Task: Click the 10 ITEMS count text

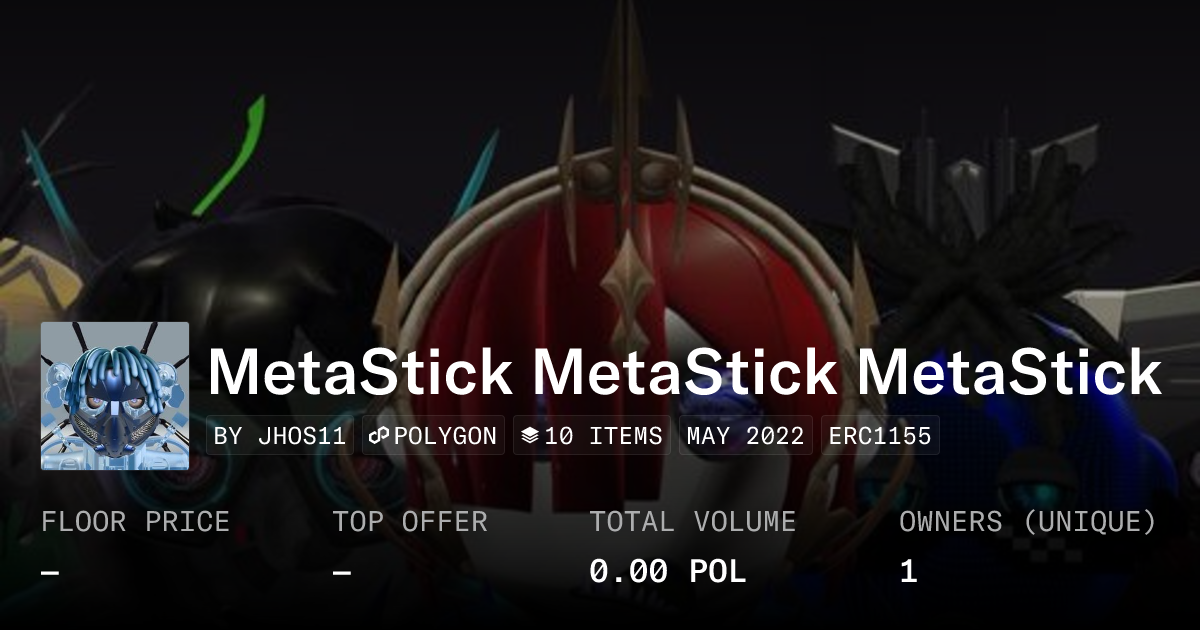Action: [603, 436]
